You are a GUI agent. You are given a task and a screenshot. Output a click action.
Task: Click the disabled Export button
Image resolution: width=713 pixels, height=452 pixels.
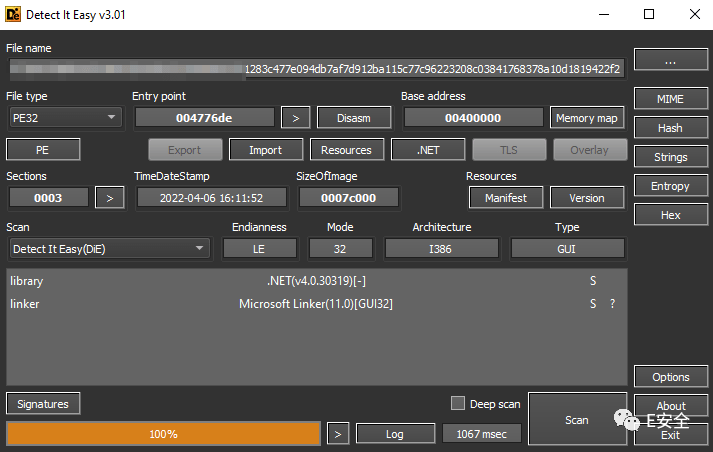click(x=185, y=150)
